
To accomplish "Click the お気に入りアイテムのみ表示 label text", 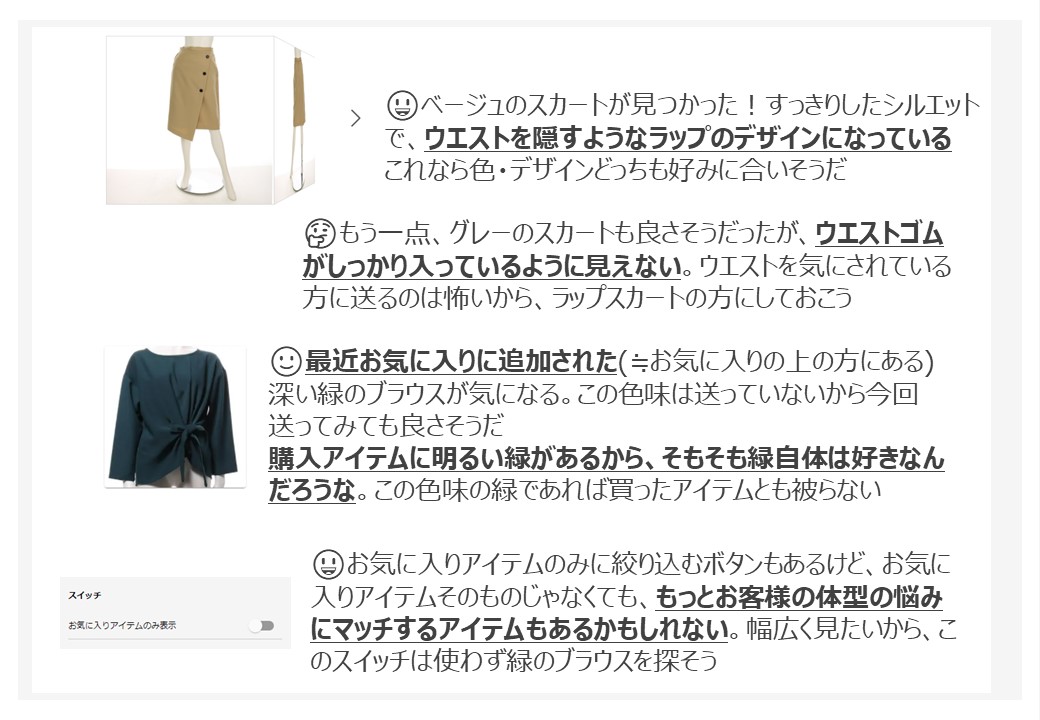I will 122,625.
